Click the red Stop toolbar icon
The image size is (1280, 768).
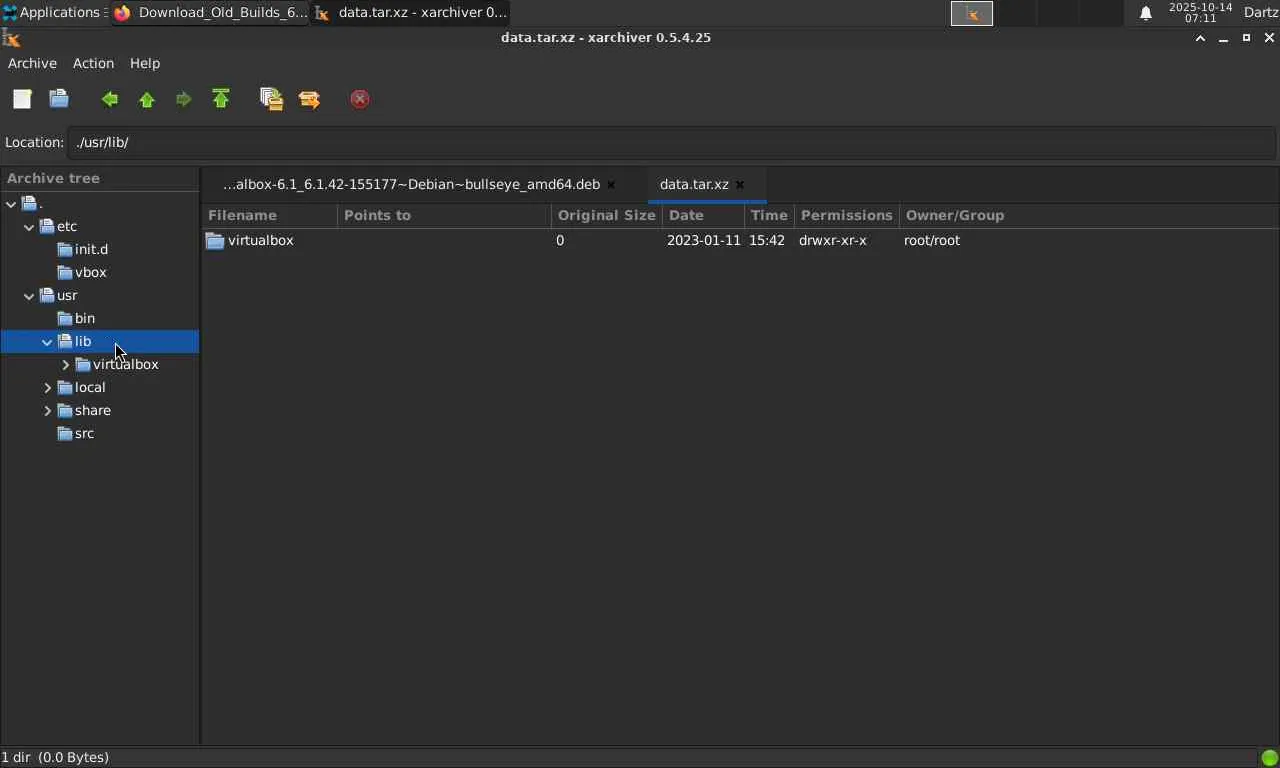360,99
